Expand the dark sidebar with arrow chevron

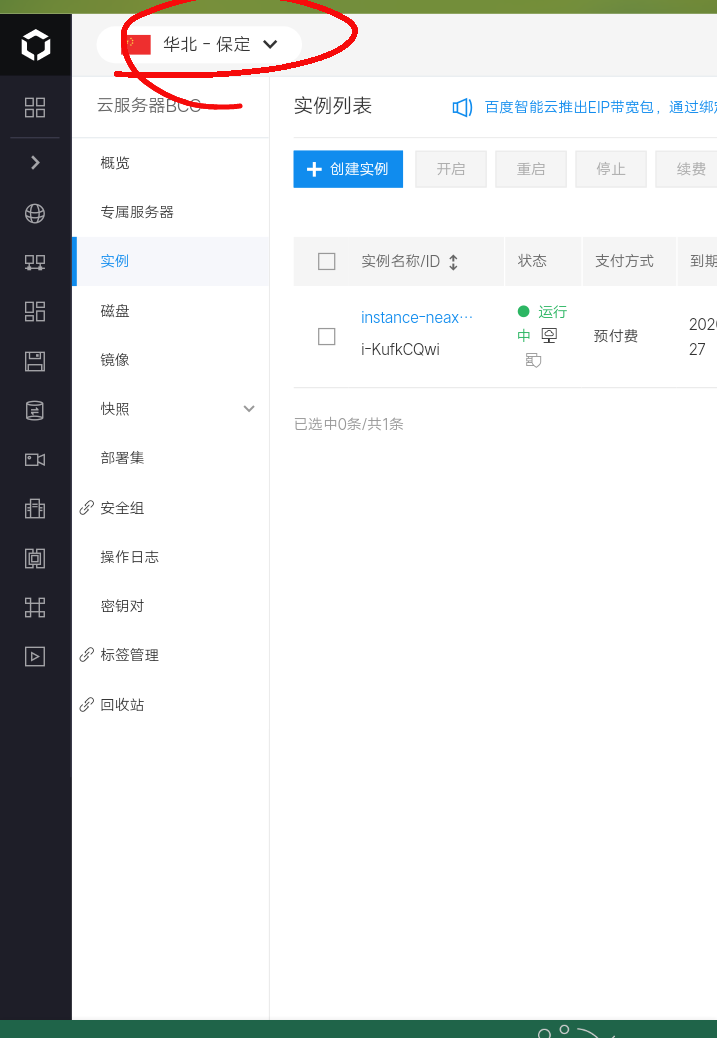point(35,163)
